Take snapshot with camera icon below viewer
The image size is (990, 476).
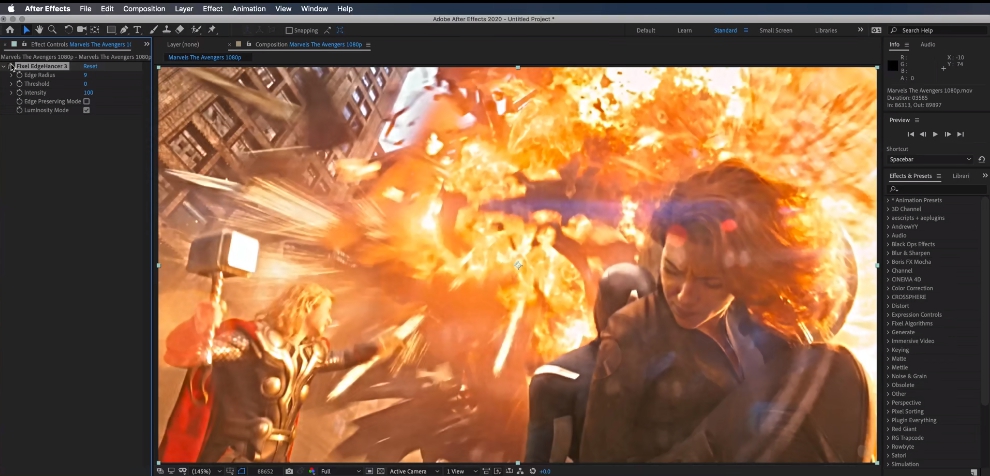click(289, 471)
